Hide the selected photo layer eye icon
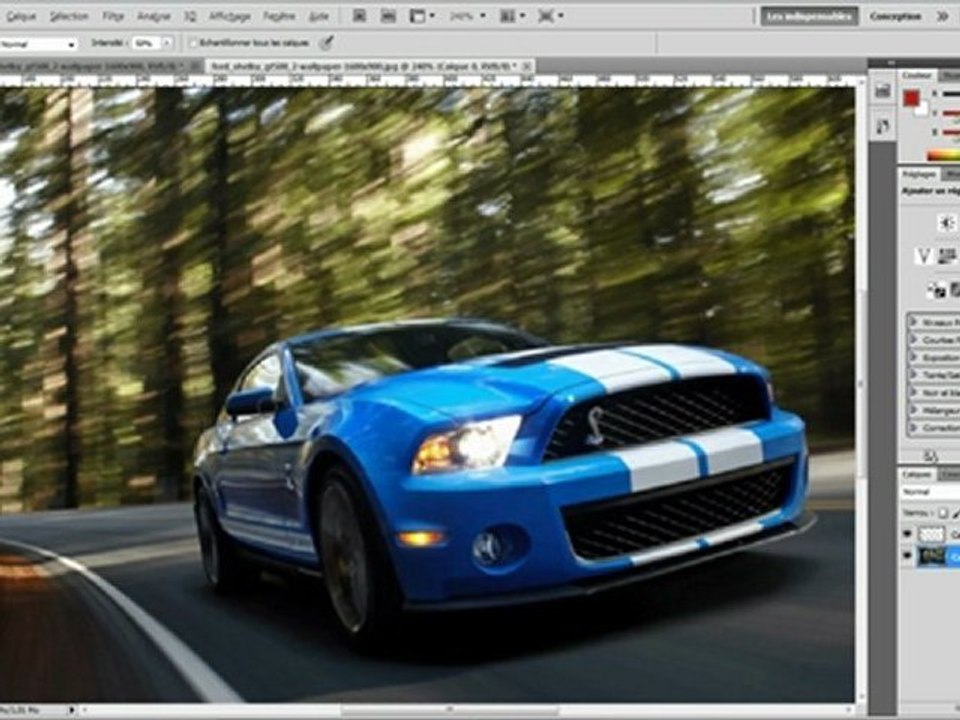The image size is (960, 720). click(x=907, y=556)
